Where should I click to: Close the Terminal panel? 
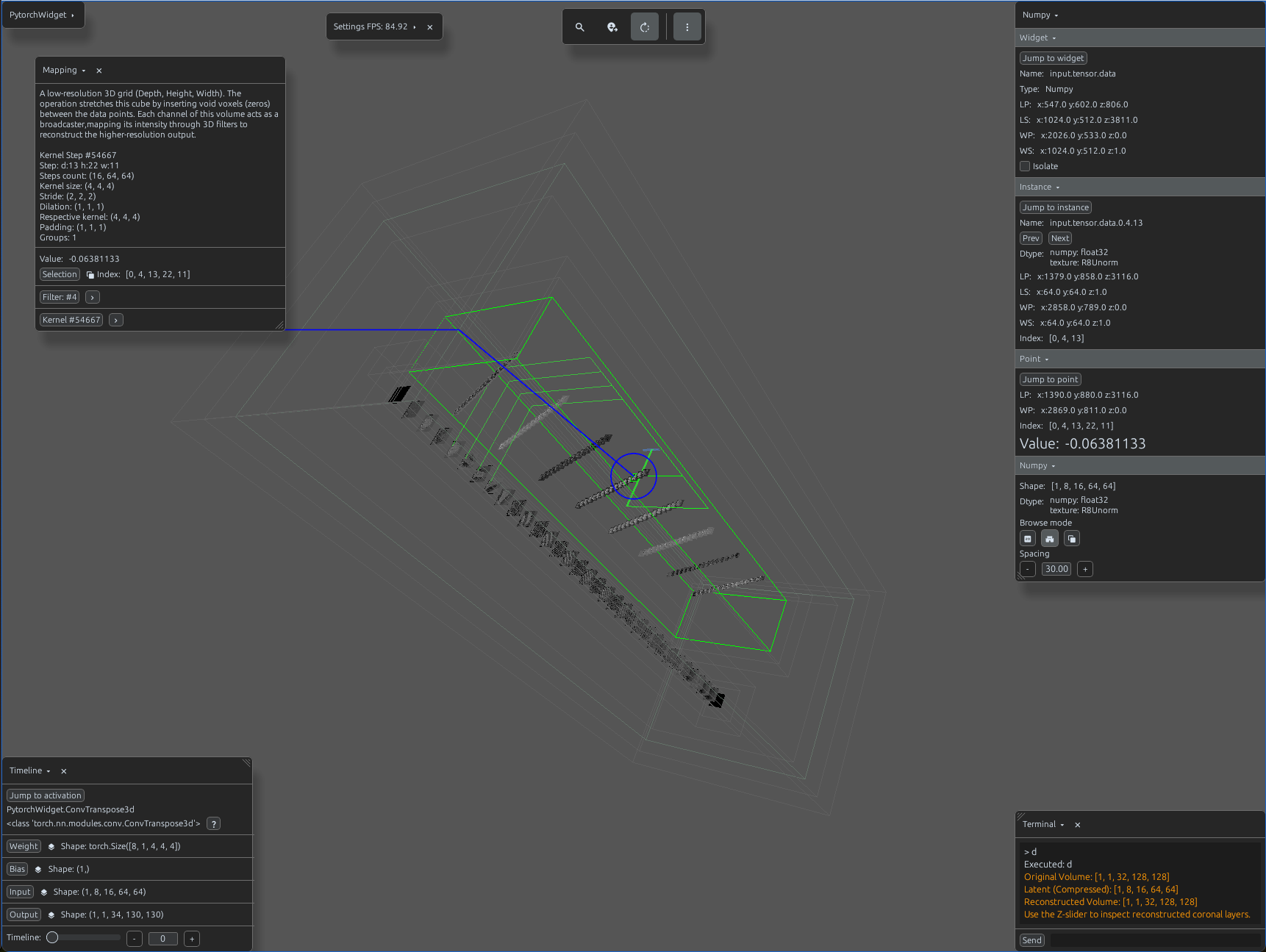[x=1078, y=825]
